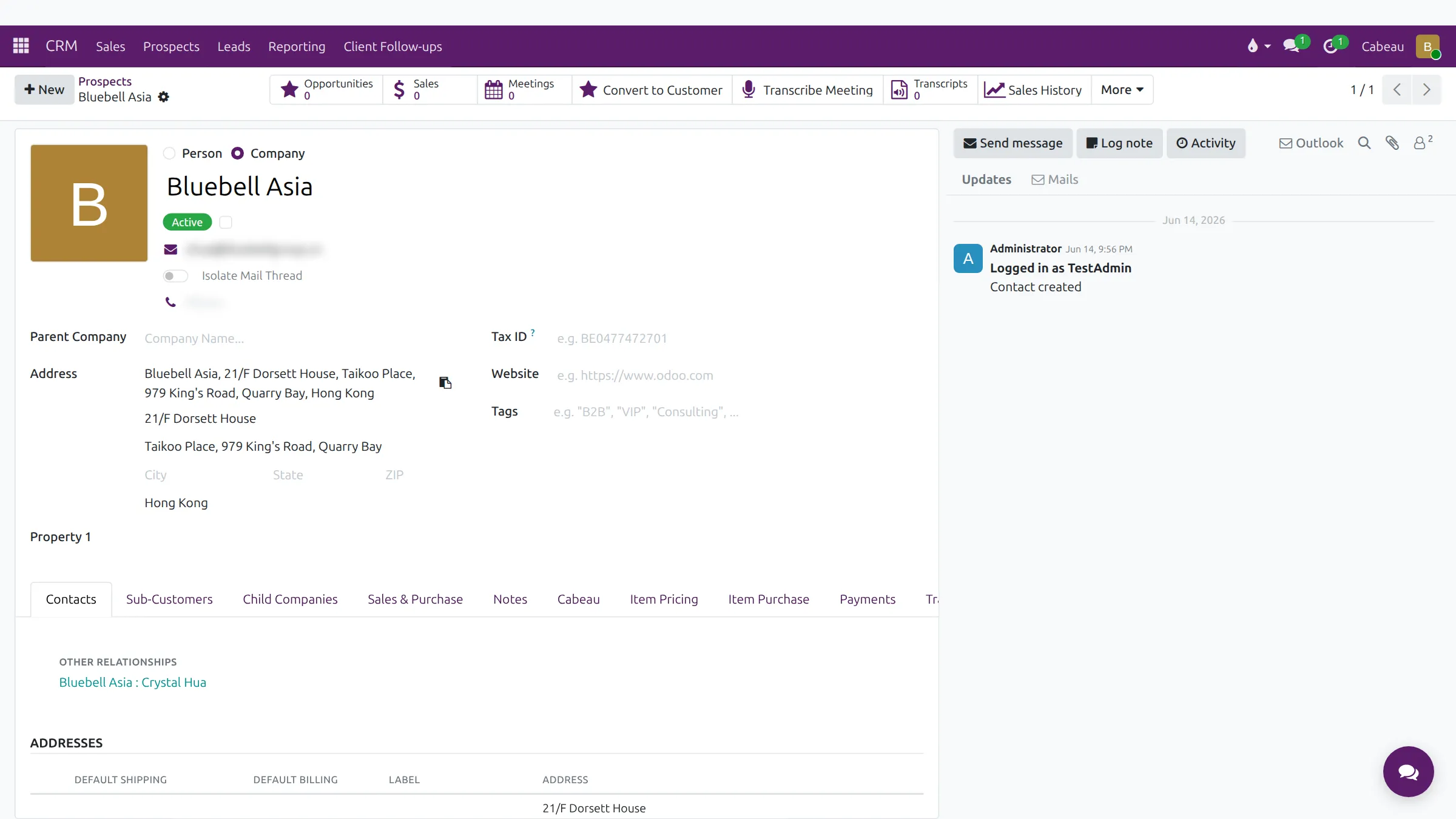Click Send message button
The image size is (1456, 819).
coord(1013,143)
